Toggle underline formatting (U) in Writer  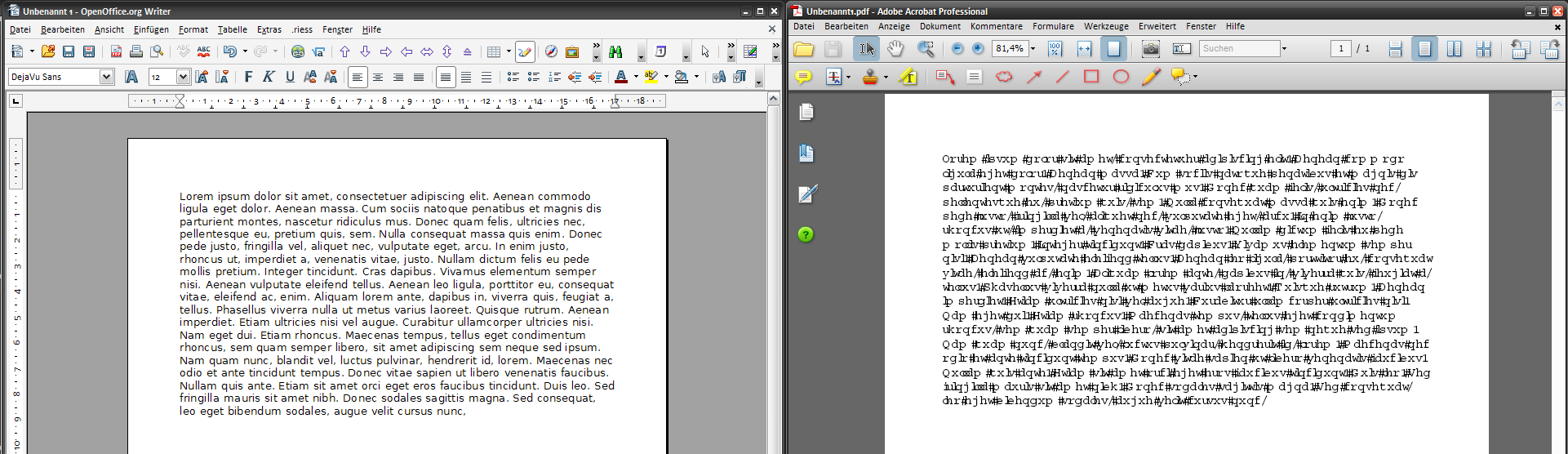[290, 77]
